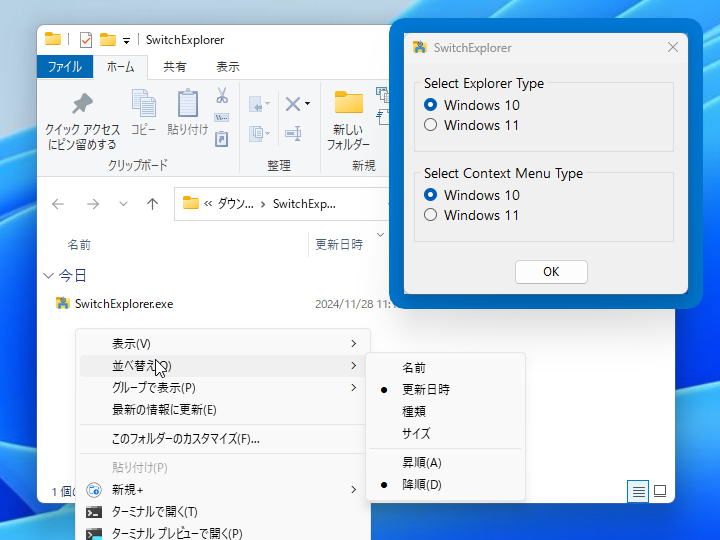The image size is (720, 540).
Task: Click the 名前 column header
Action: [x=79, y=245]
